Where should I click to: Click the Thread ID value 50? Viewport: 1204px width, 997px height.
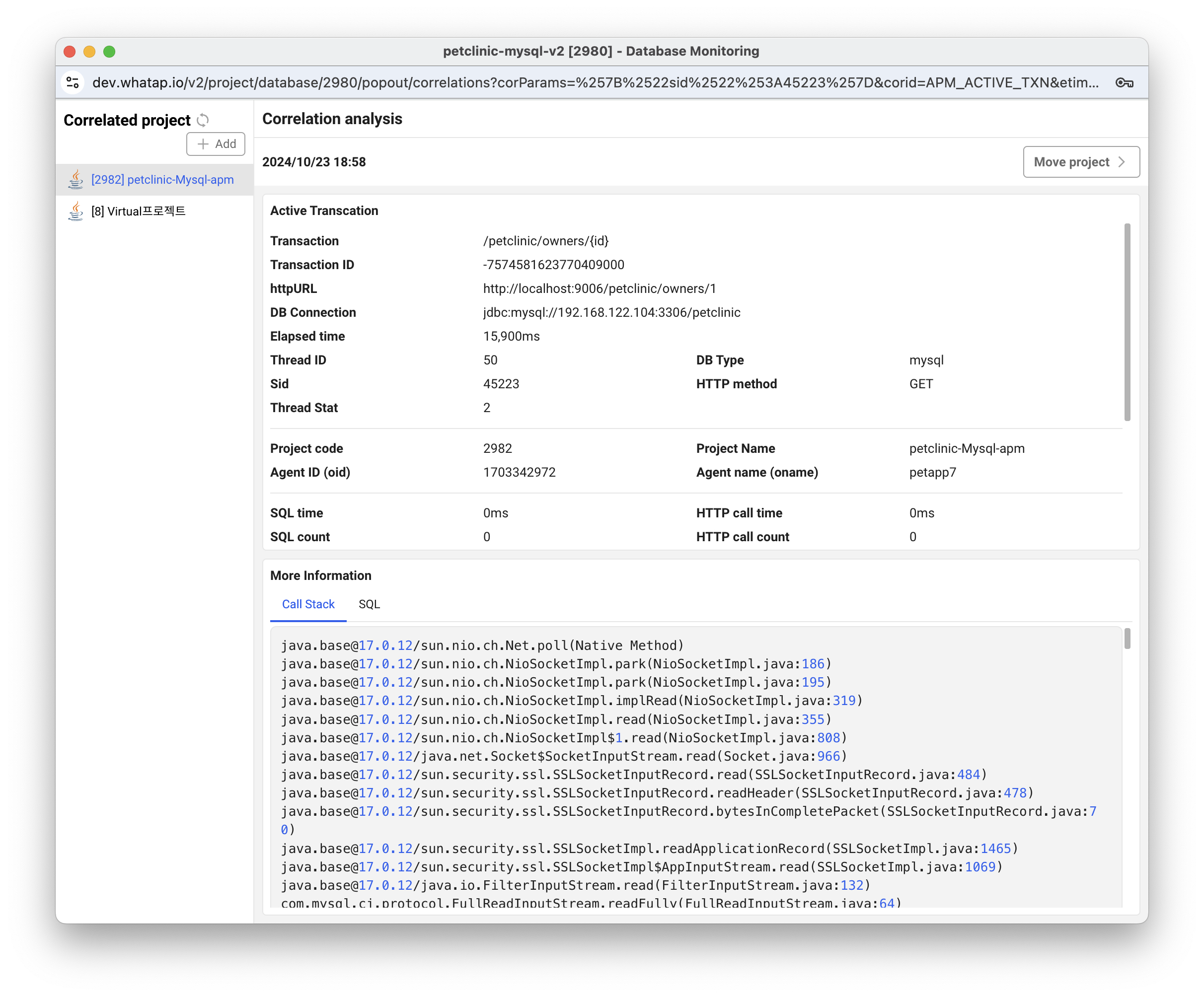click(x=490, y=360)
